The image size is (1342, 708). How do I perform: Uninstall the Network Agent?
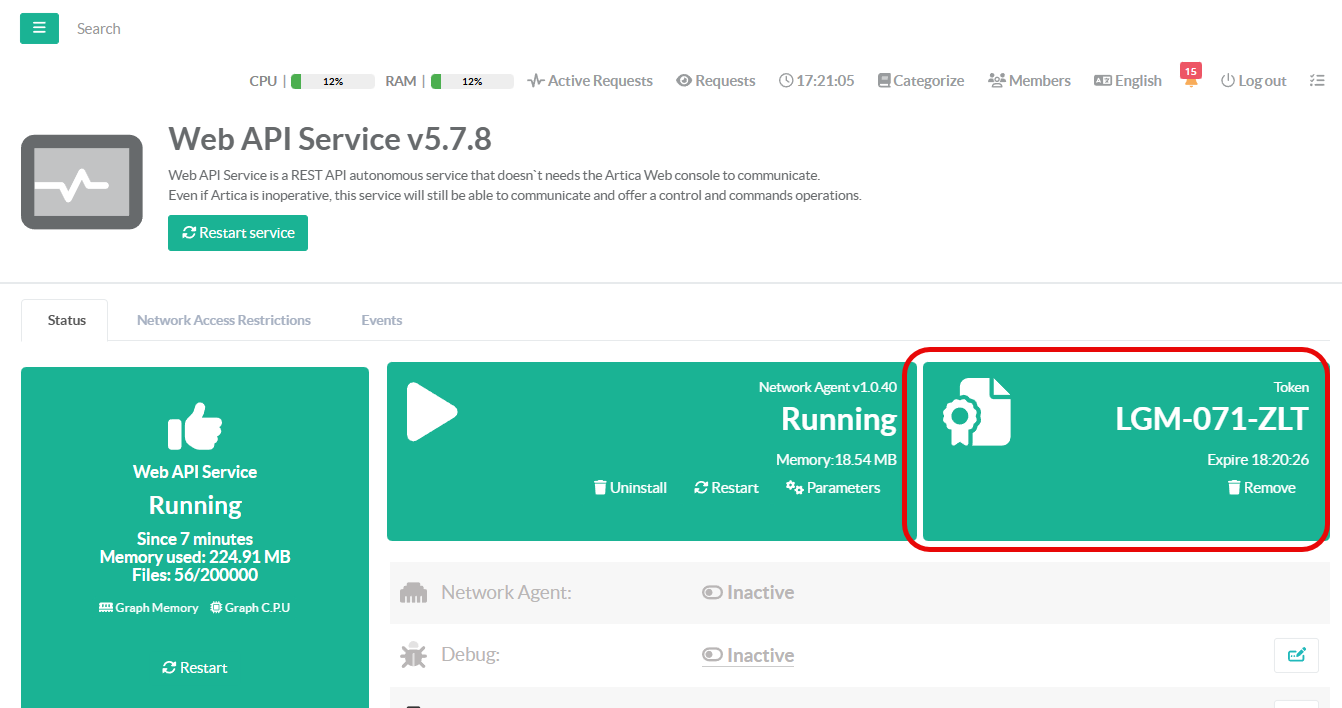tap(630, 488)
